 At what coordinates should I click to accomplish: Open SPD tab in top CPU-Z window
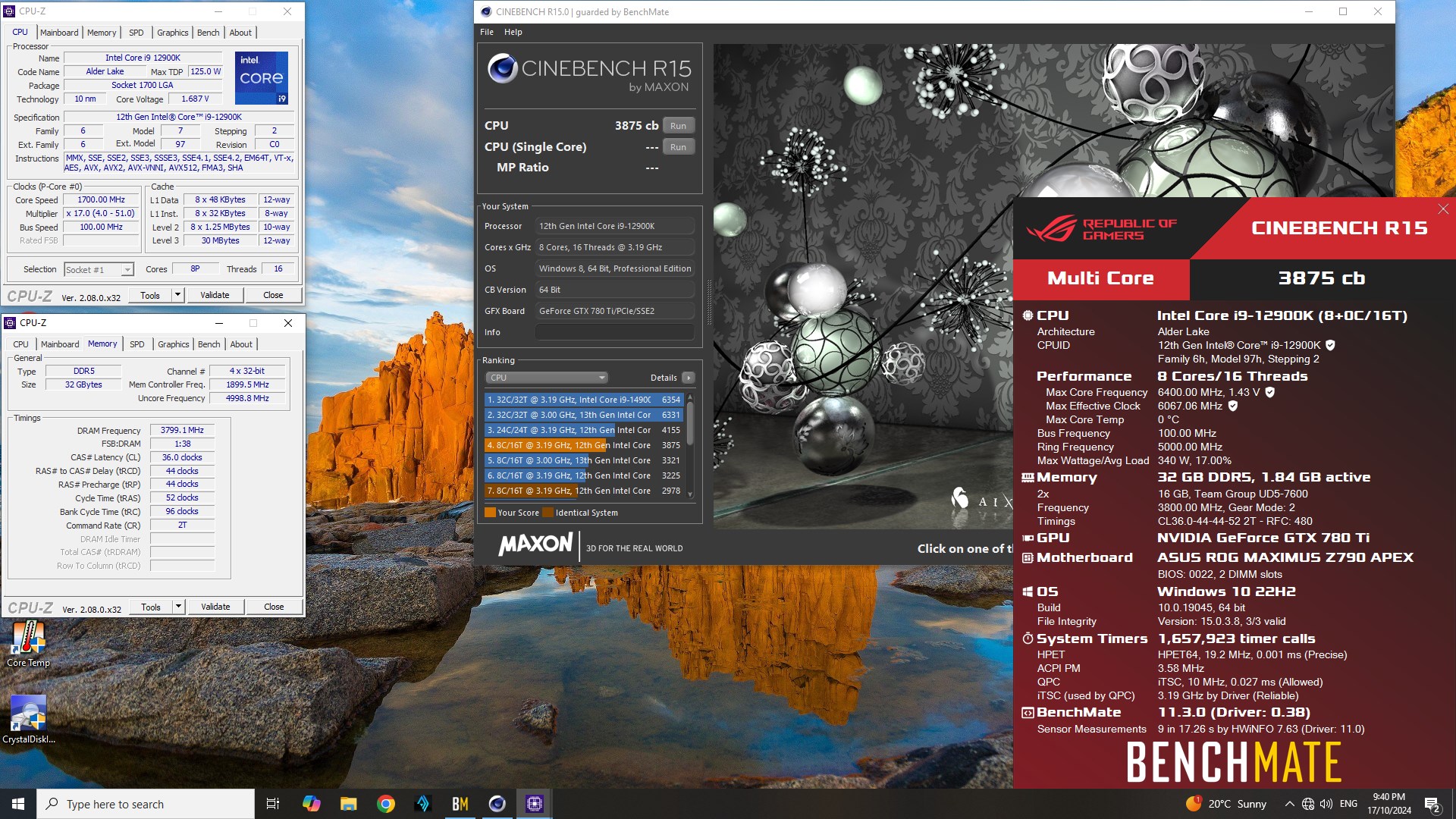click(x=136, y=33)
